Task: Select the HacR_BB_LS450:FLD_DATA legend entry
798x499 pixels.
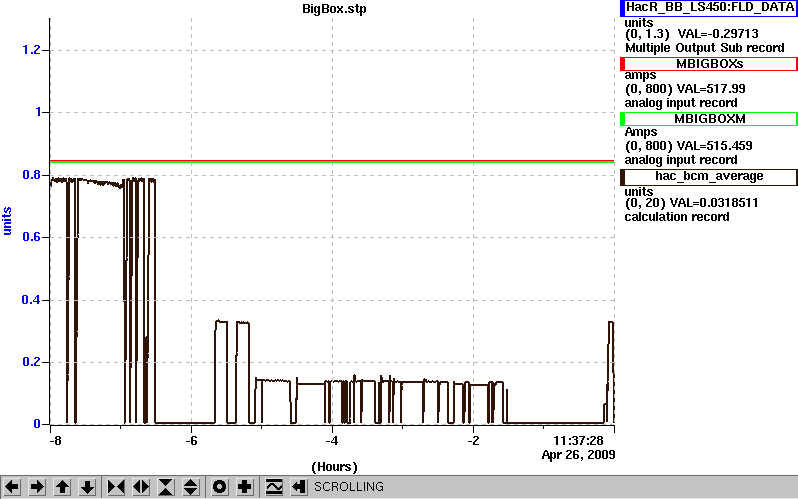Action: [x=708, y=8]
